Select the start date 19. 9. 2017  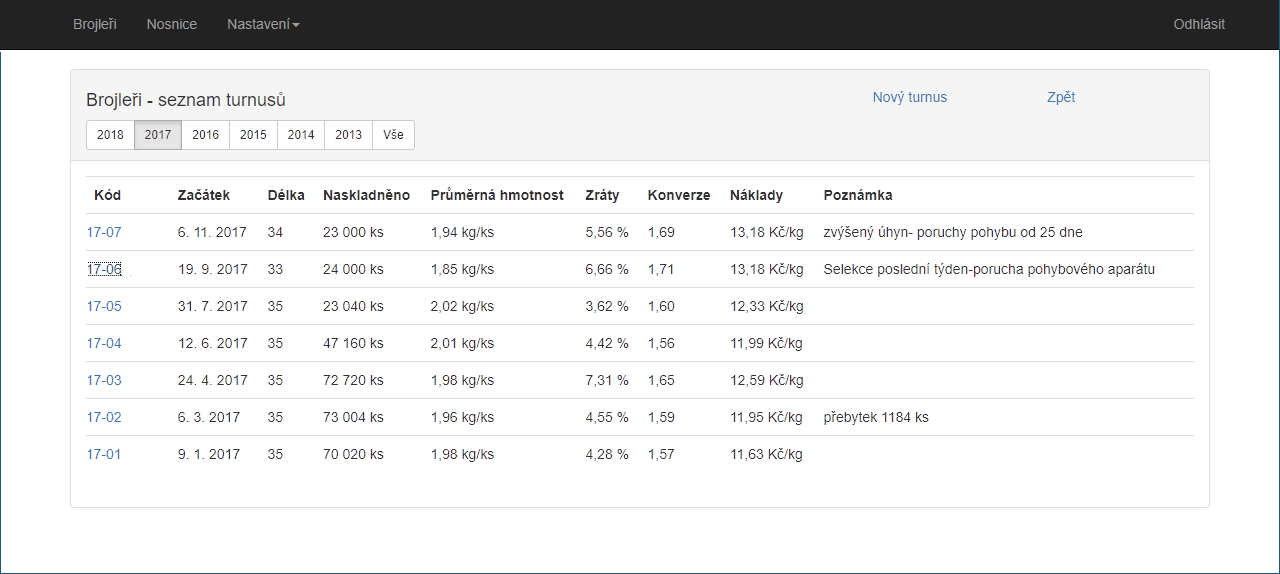213,269
